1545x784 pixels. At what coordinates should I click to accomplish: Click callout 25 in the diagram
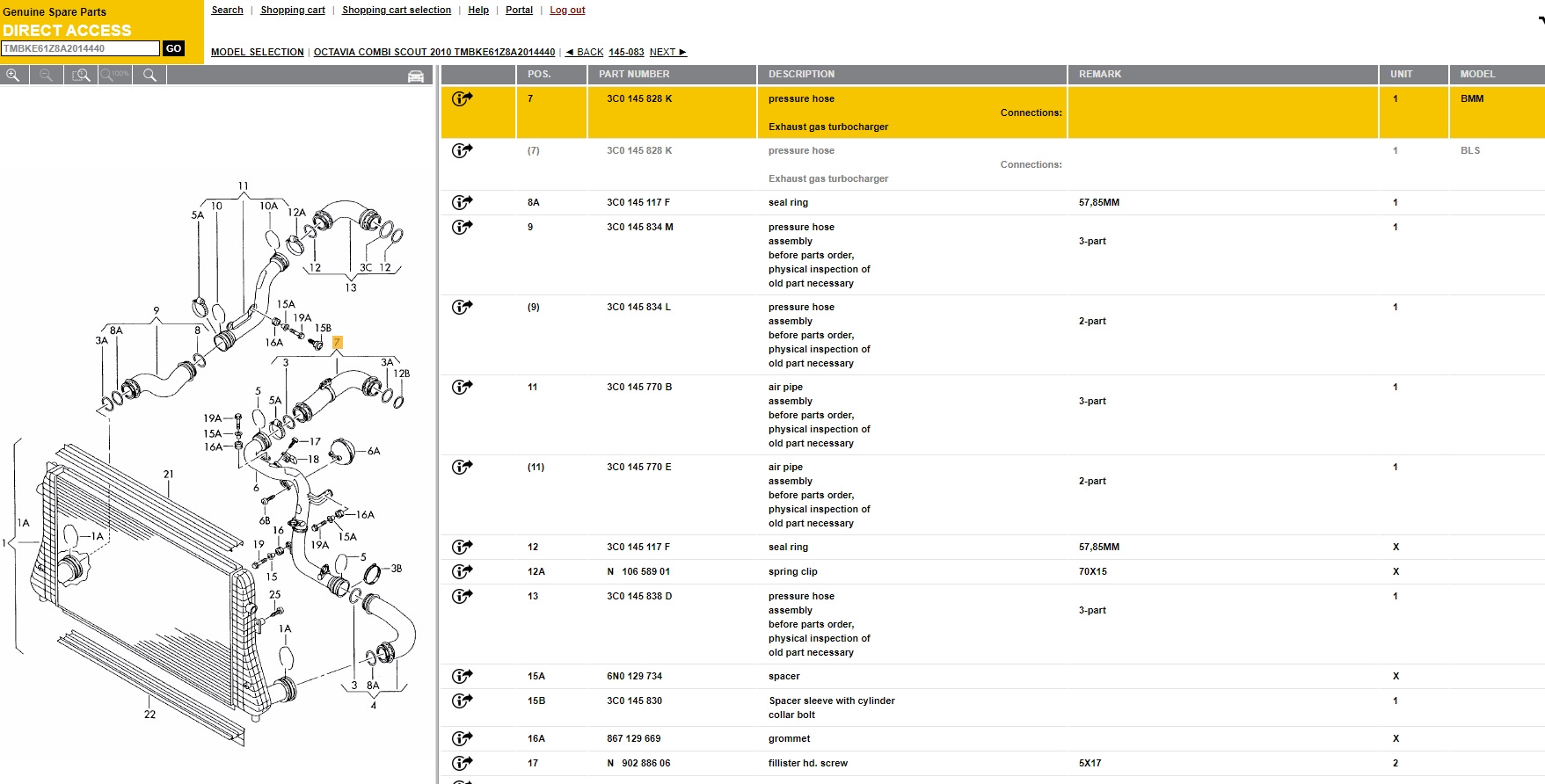pos(275,595)
